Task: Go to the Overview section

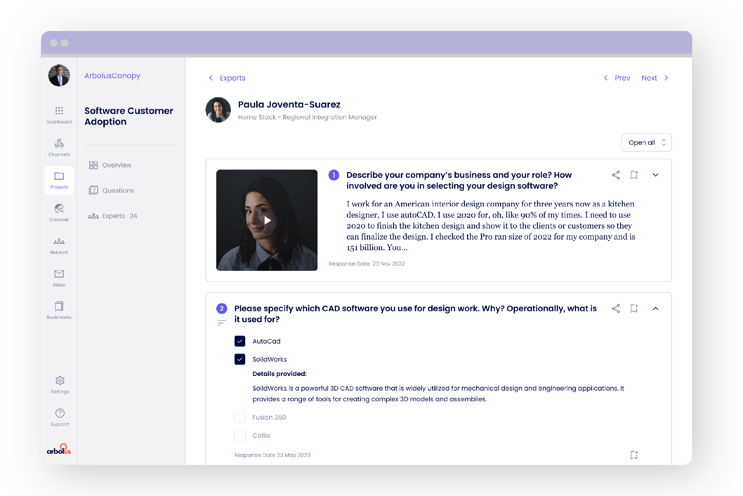Action: click(110, 165)
